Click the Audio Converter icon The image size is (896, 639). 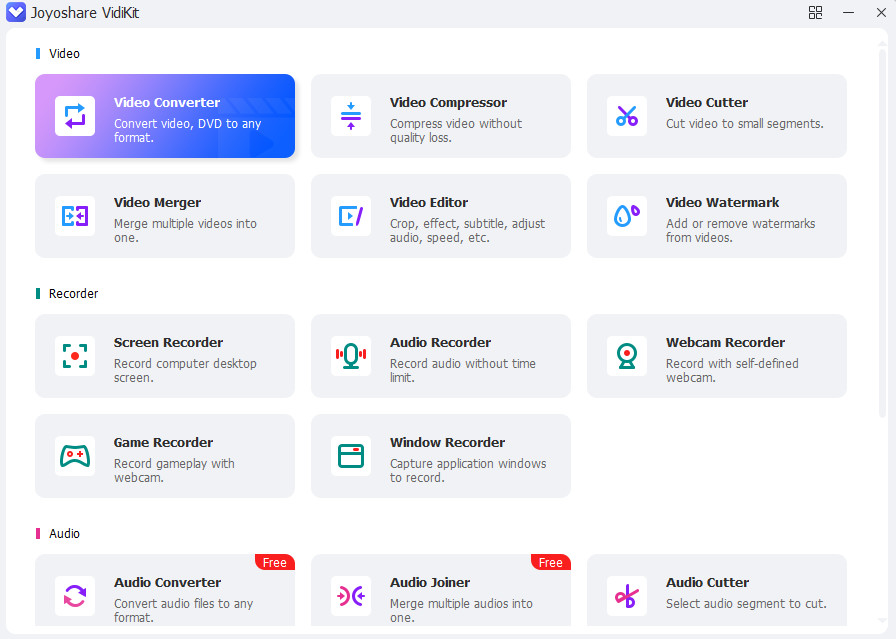point(75,596)
